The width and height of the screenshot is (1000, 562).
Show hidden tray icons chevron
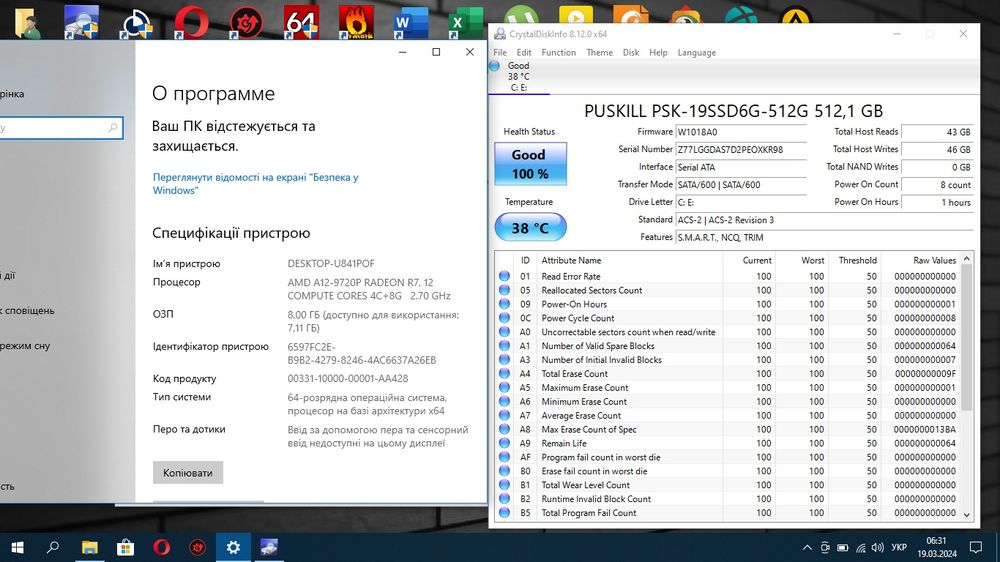pos(807,547)
